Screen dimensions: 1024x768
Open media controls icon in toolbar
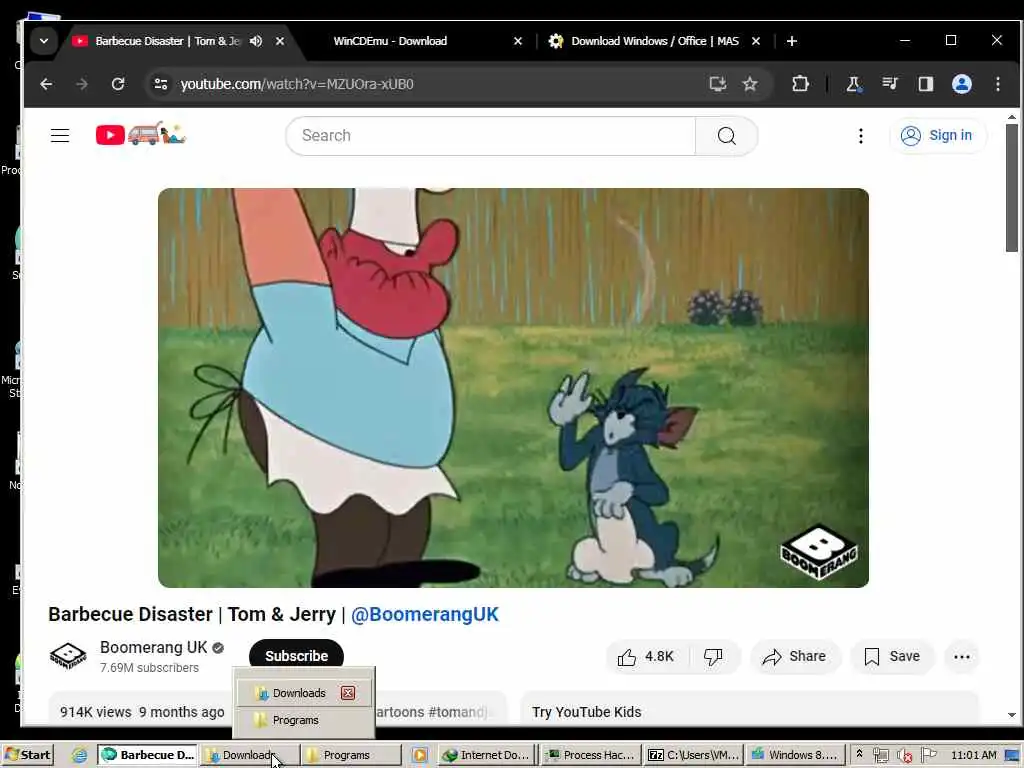(889, 84)
